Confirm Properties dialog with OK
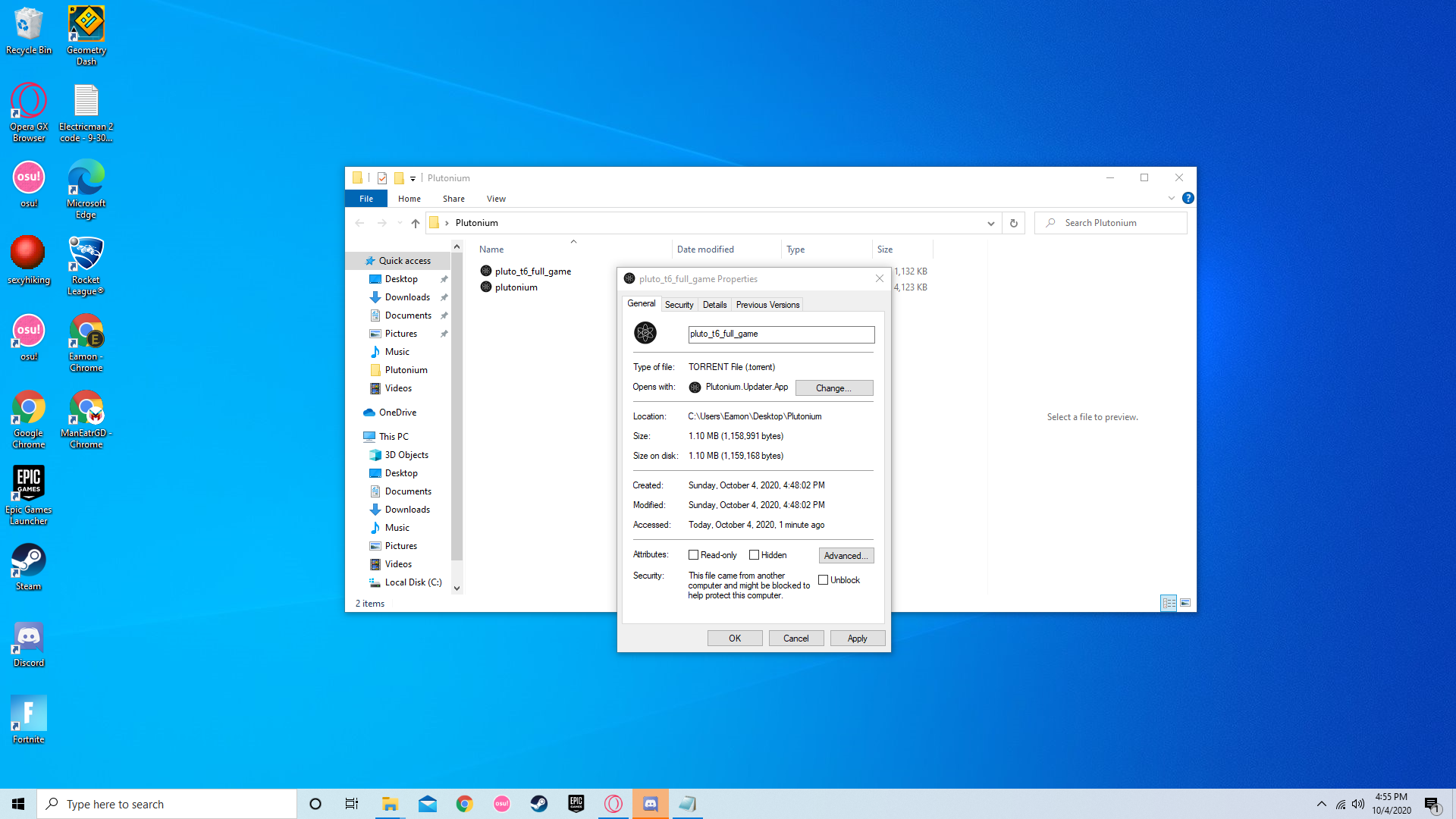Screen dimensions: 1456x819 [x=735, y=639]
